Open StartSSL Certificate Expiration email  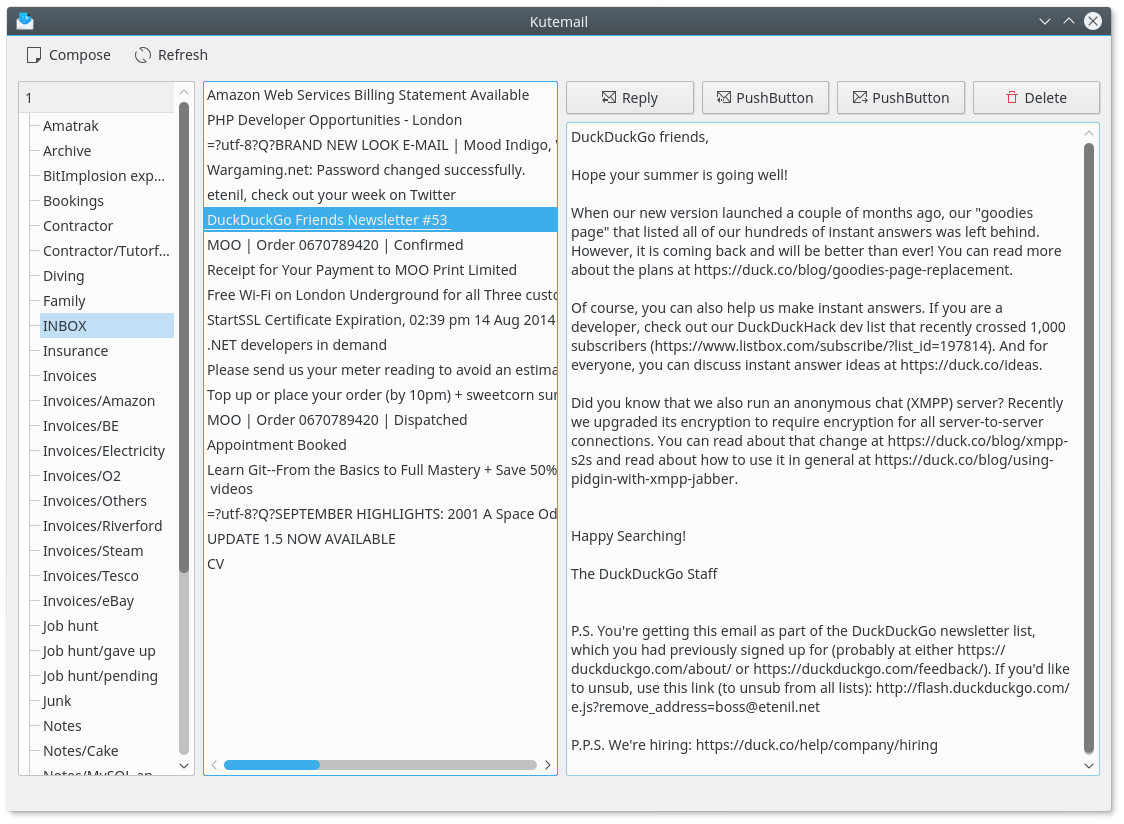[381, 321]
